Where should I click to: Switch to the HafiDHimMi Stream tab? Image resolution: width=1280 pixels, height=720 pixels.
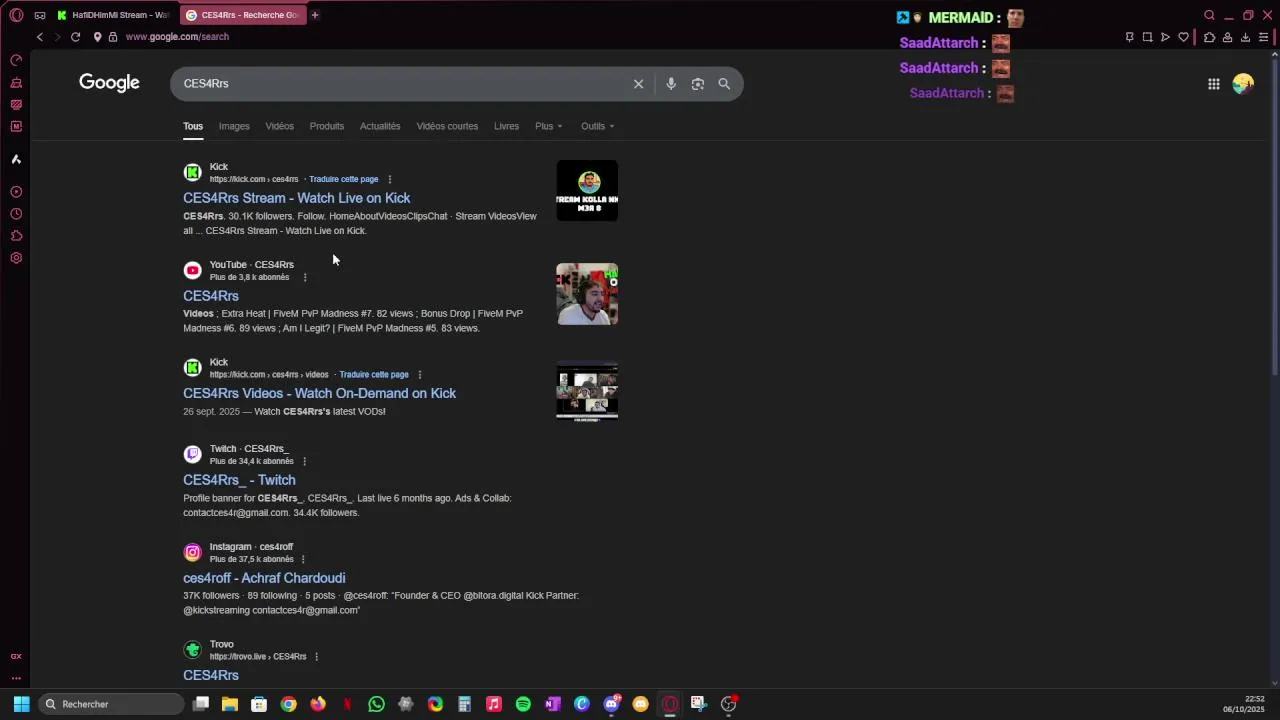tap(113, 15)
